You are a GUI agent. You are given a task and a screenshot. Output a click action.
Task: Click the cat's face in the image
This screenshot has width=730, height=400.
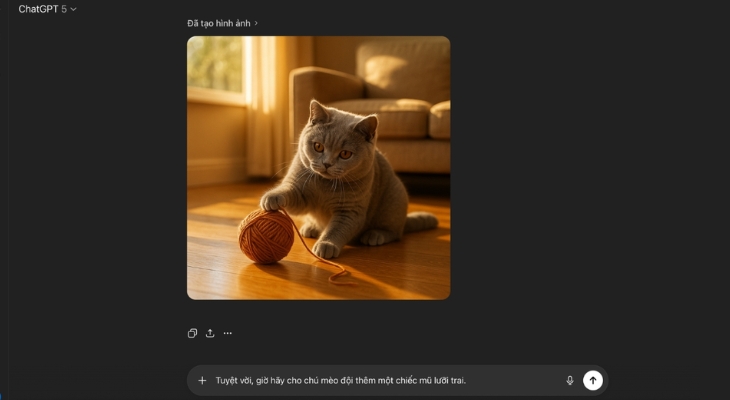(331, 148)
